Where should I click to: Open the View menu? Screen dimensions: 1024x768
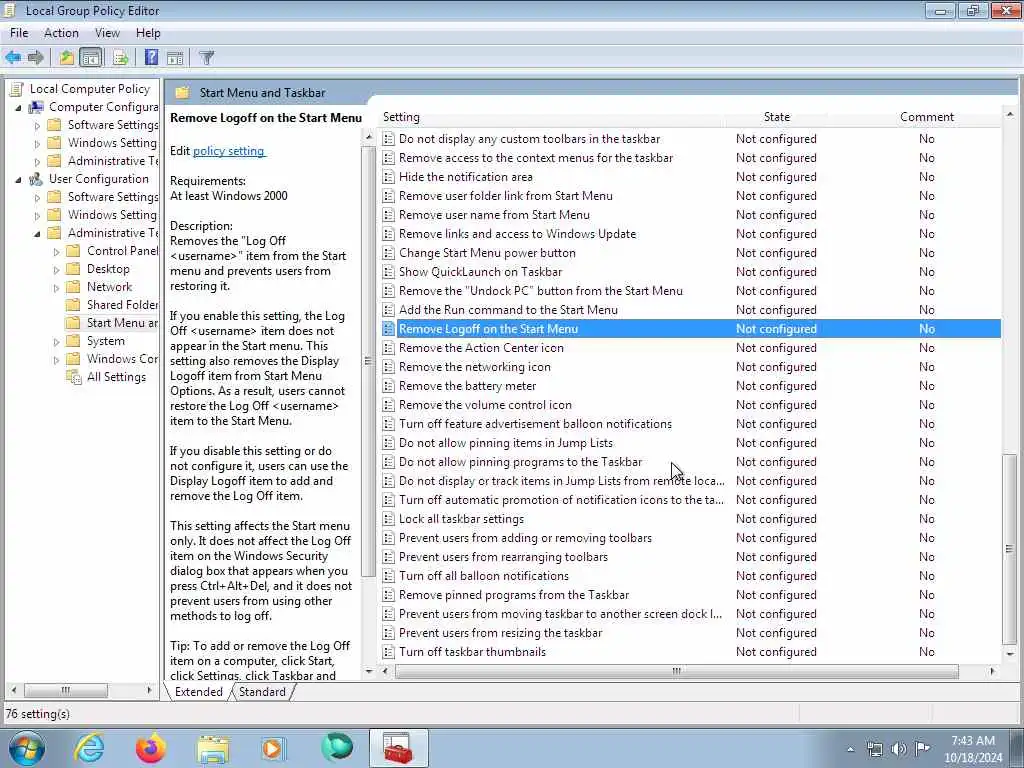click(107, 33)
